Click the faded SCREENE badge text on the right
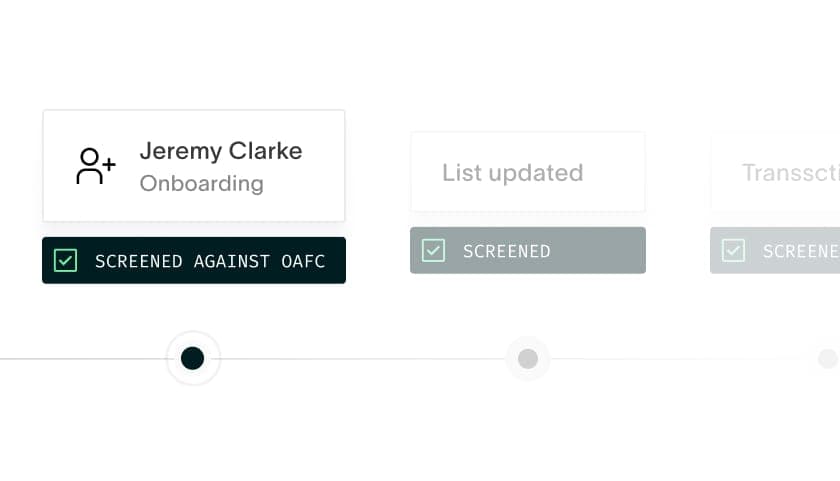This screenshot has height=481, width=840. point(801,251)
